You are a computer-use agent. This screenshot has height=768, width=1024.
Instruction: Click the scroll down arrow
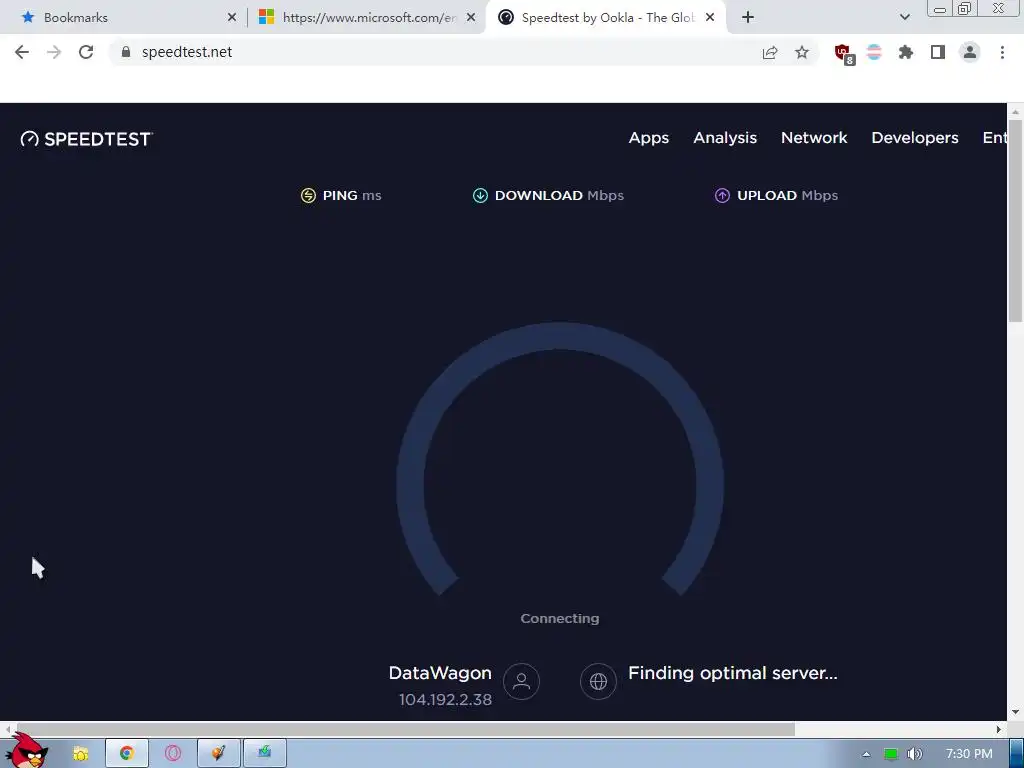tap(1016, 712)
